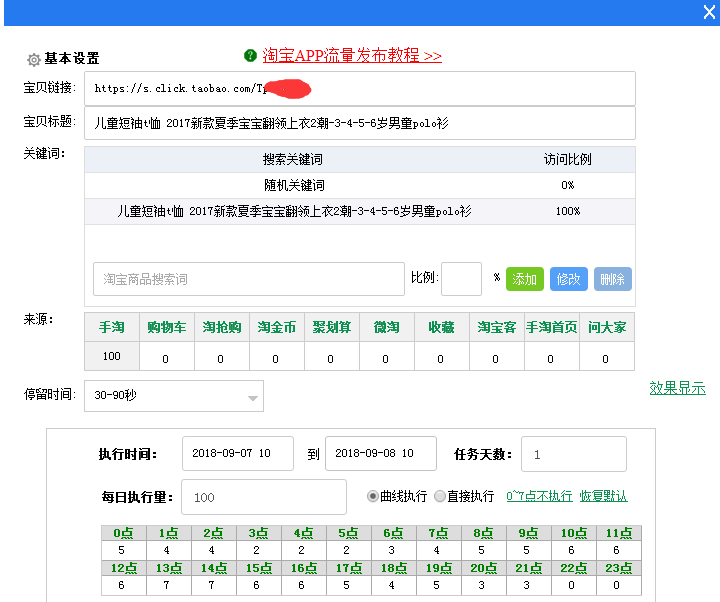Image resolution: width=720 pixels, height=602 pixels.
Task: Open the 效果显示 link
Action: (x=677, y=388)
